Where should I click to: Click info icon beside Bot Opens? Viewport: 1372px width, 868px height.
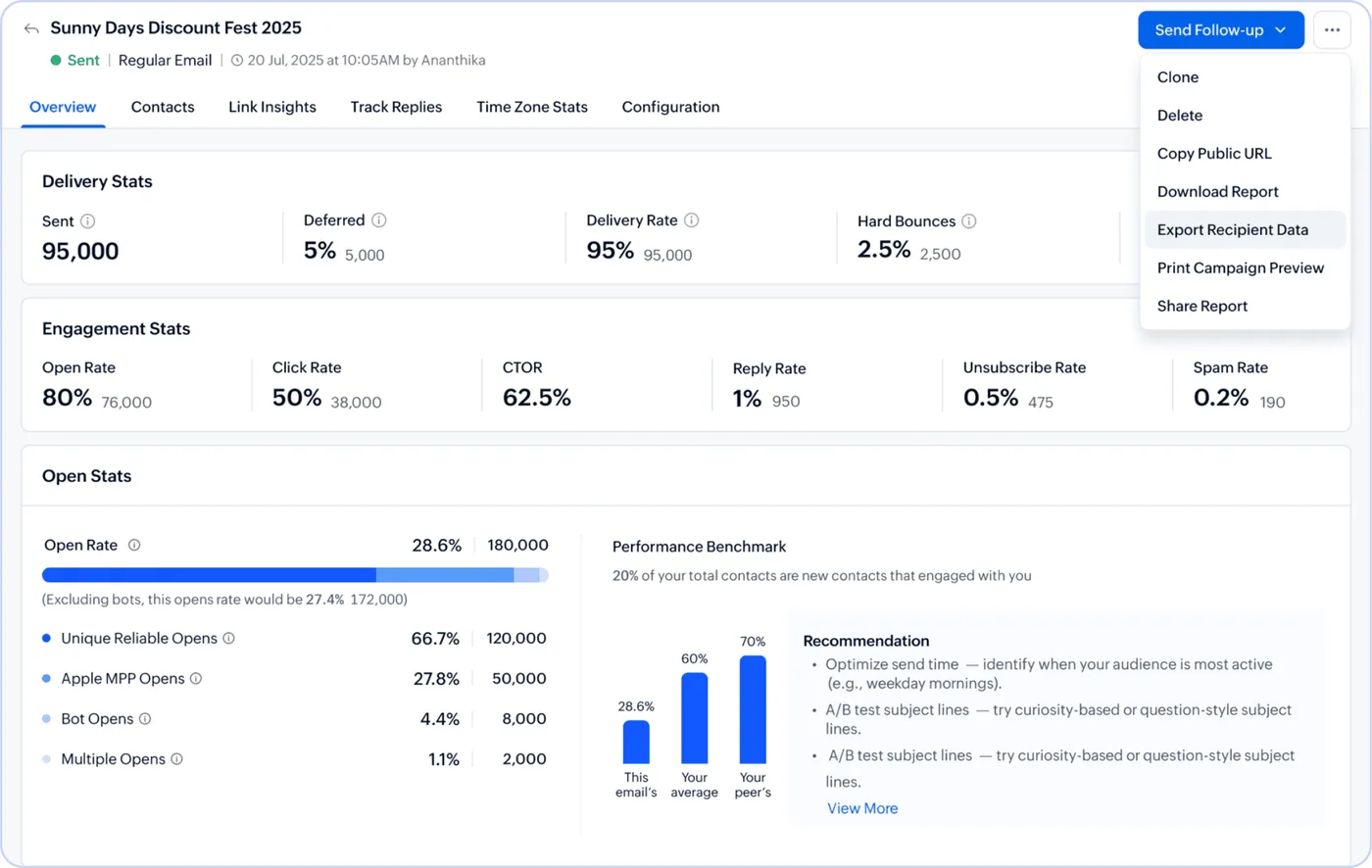(x=145, y=718)
